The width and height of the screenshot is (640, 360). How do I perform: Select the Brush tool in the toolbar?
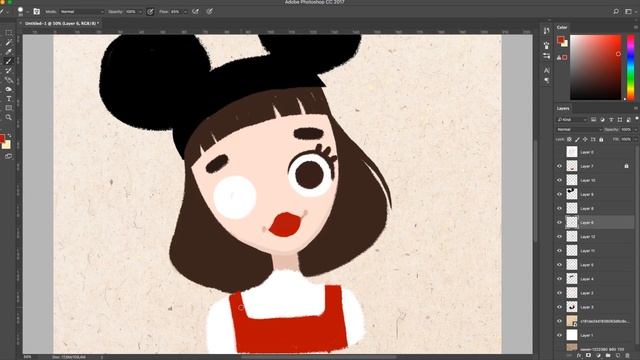[9, 61]
